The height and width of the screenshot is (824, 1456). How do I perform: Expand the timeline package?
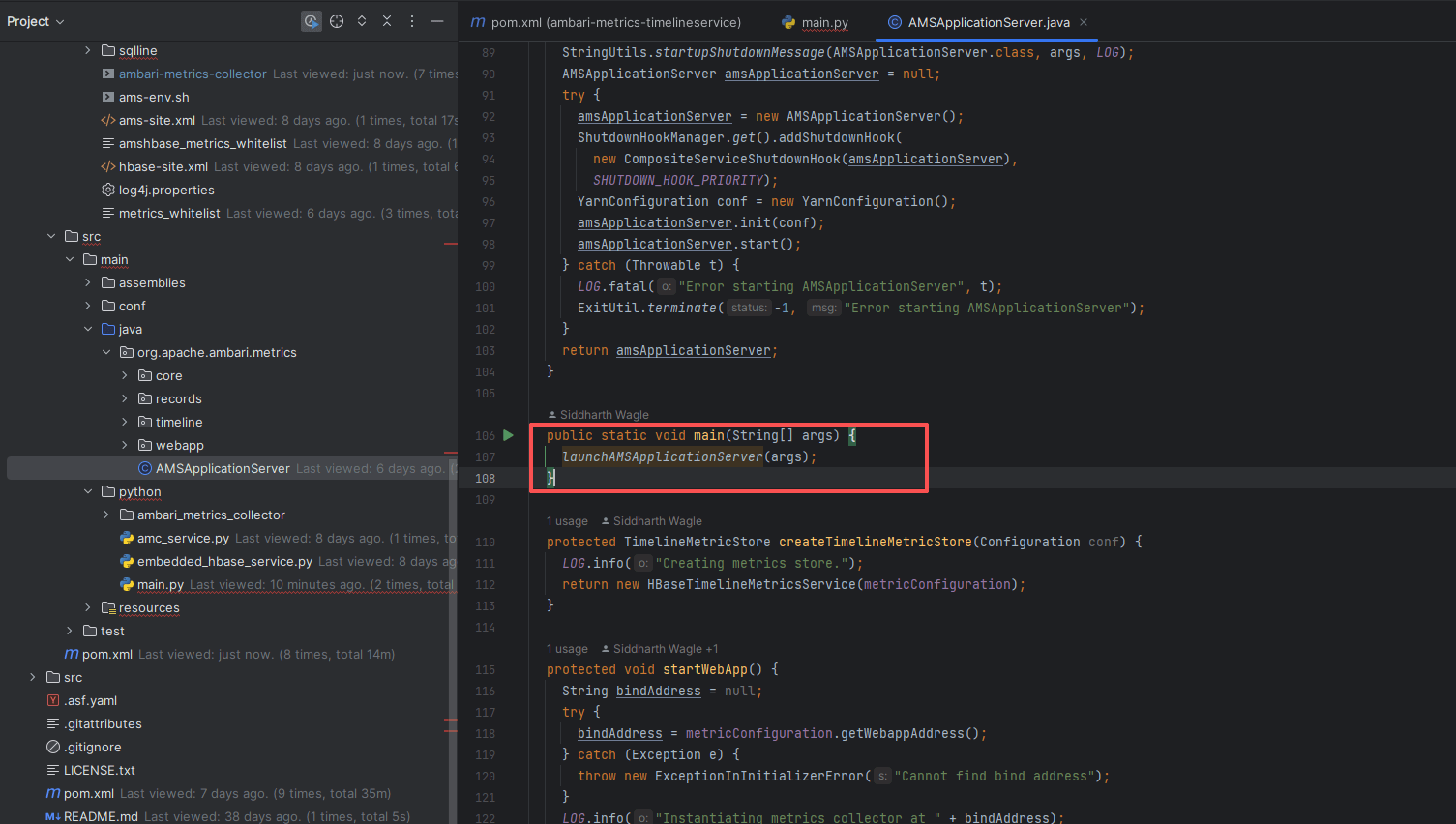tap(125, 422)
